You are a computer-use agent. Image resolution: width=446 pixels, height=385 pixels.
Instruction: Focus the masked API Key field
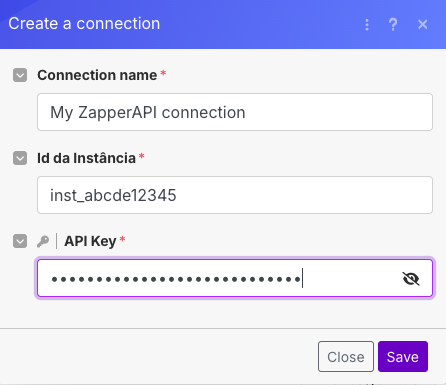click(x=235, y=278)
